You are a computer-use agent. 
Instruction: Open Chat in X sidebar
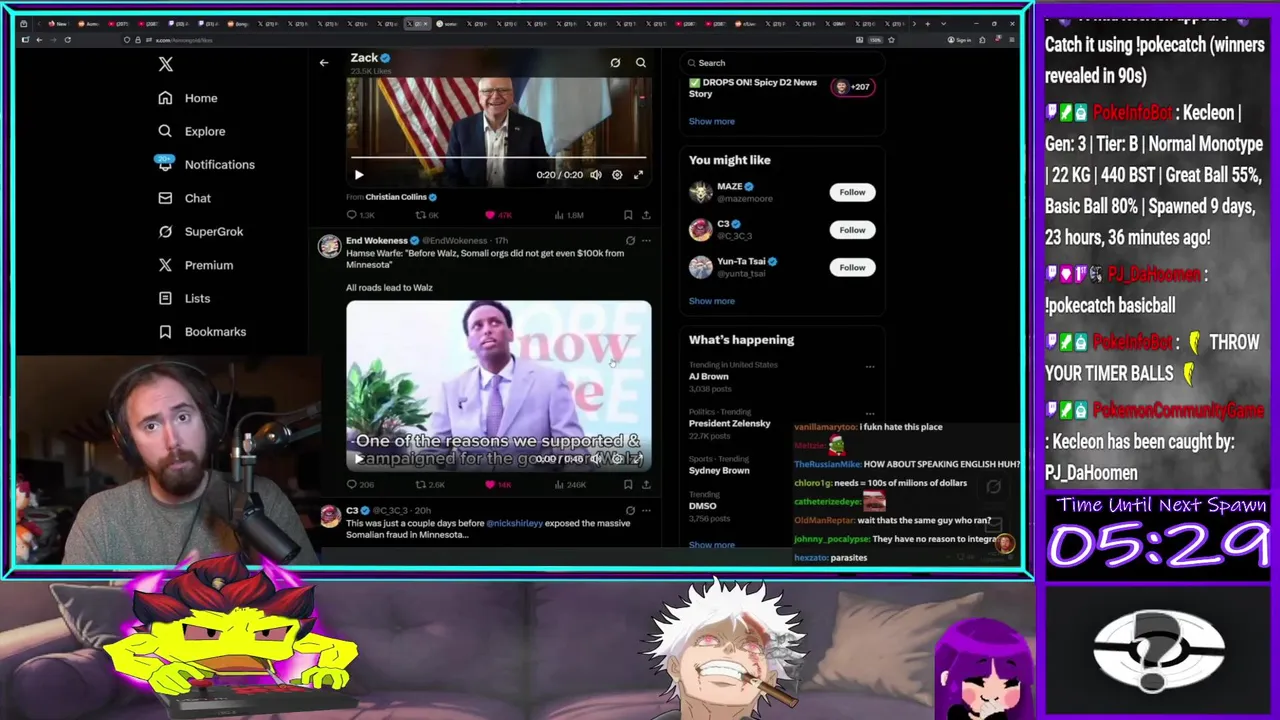185,198
